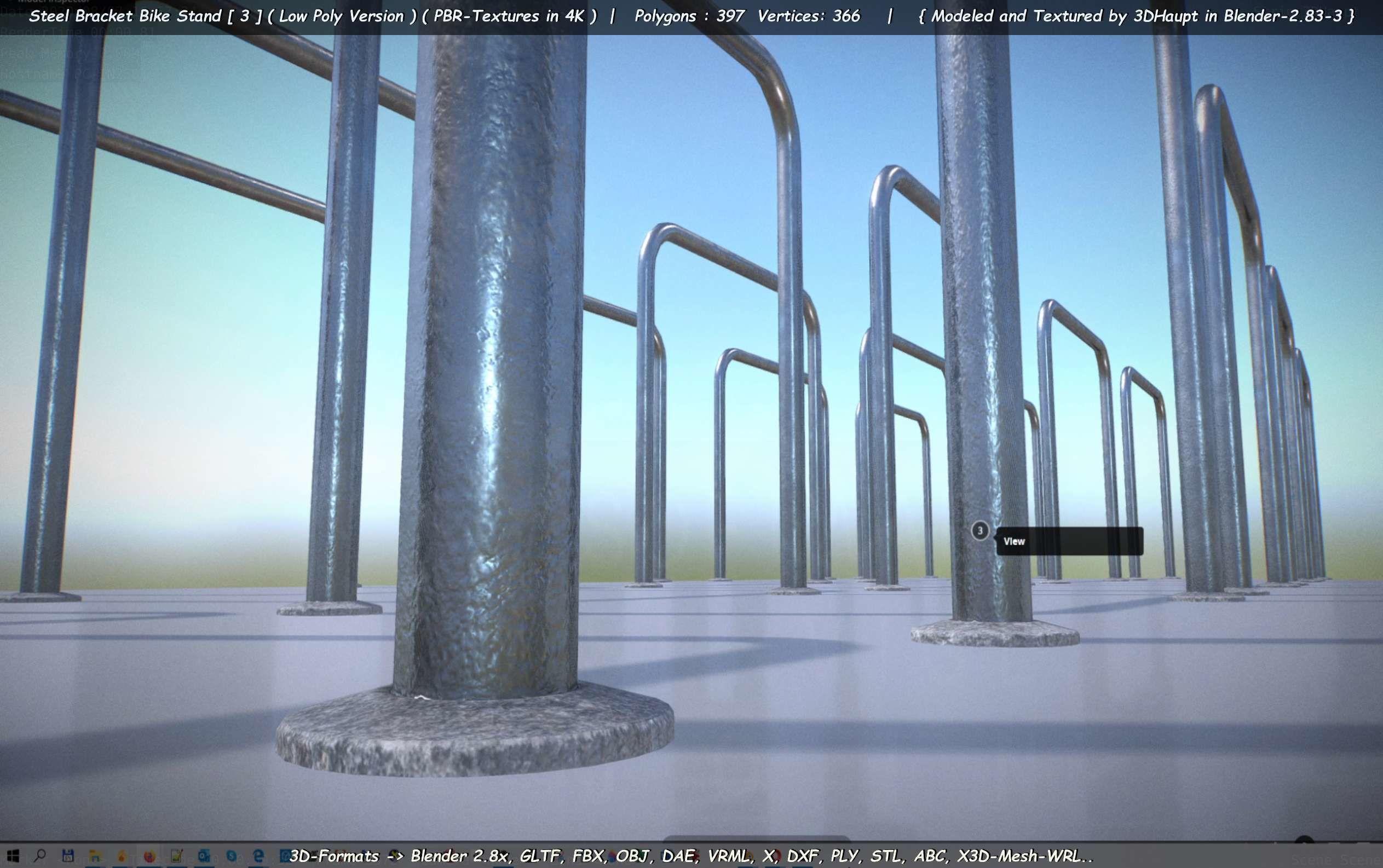
Task: Open the blue floppy disk taskbar icon
Action: [68, 856]
